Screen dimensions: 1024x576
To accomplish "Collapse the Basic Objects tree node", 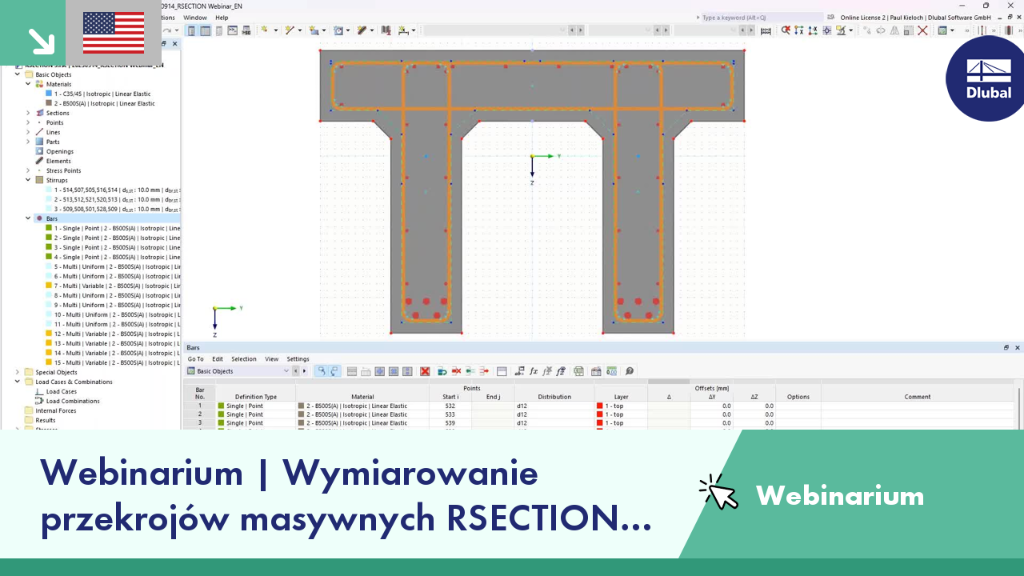I will pyautogui.click(x=18, y=74).
